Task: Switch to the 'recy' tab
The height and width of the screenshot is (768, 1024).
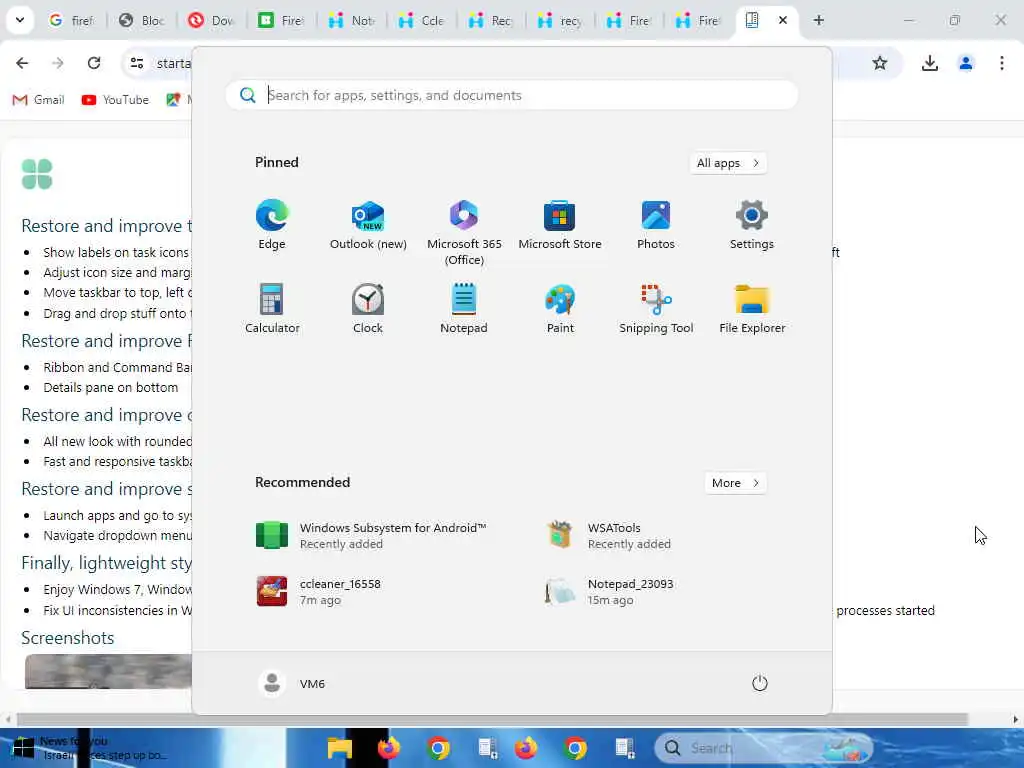Action: tap(560, 20)
